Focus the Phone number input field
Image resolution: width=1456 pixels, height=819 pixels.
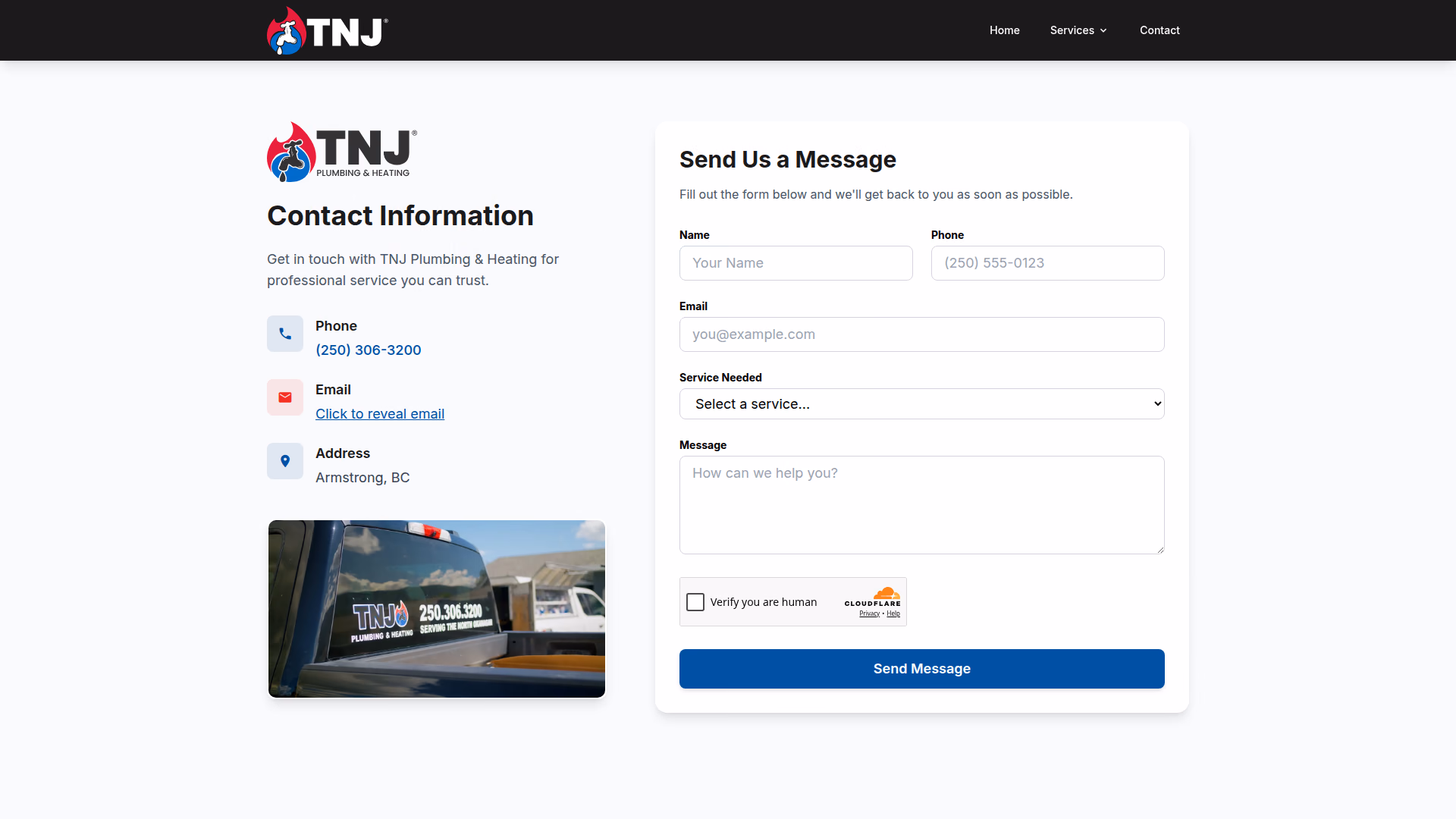coord(1048,263)
